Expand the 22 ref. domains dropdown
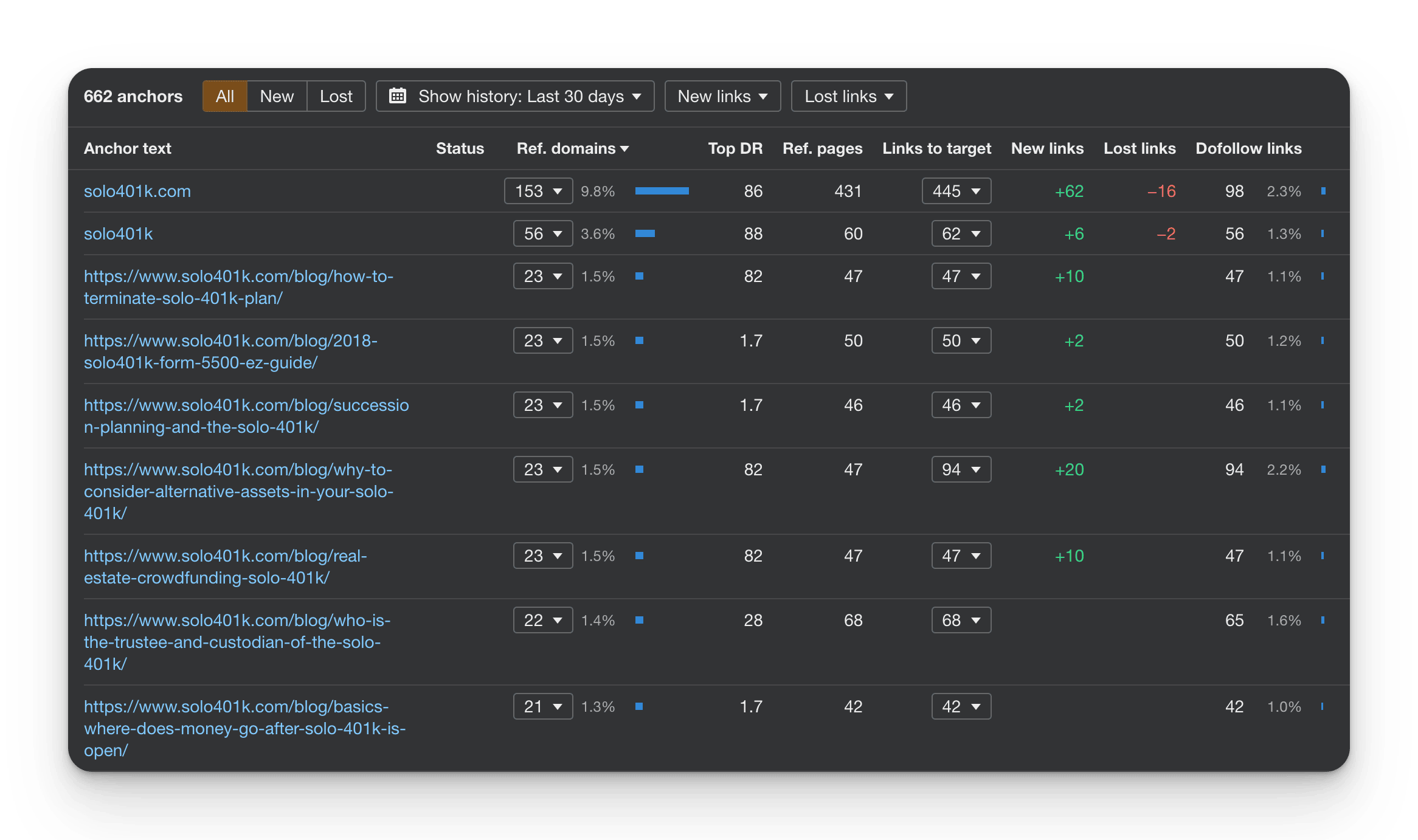Viewport: 1418px width, 840px height. (543, 620)
